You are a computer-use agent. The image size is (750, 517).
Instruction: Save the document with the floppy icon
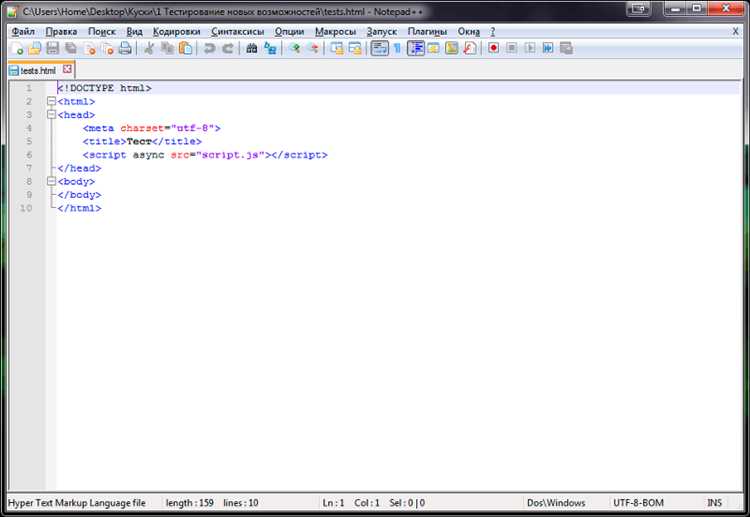(x=53, y=48)
